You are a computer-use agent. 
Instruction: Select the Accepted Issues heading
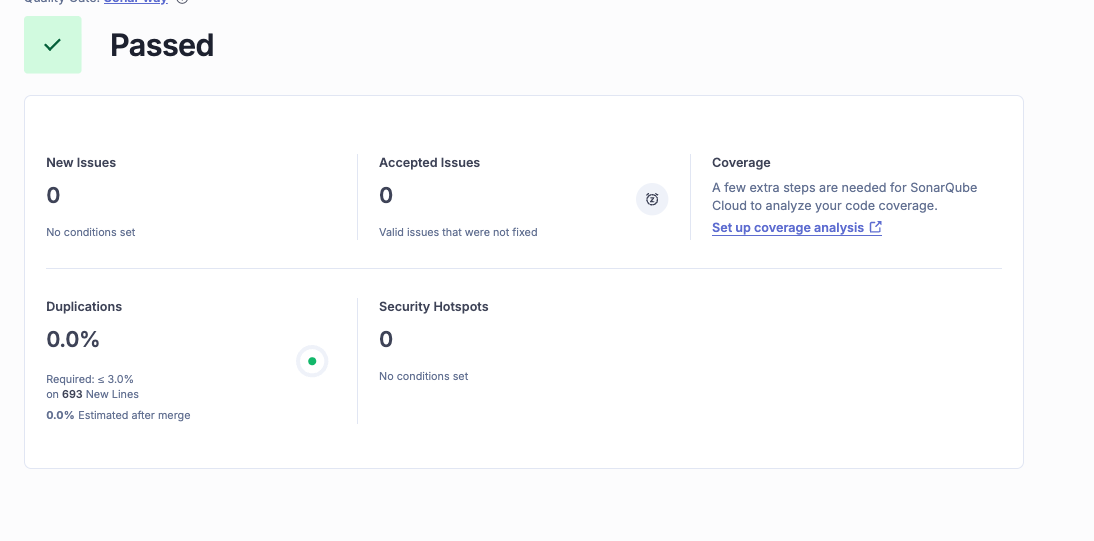click(429, 162)
